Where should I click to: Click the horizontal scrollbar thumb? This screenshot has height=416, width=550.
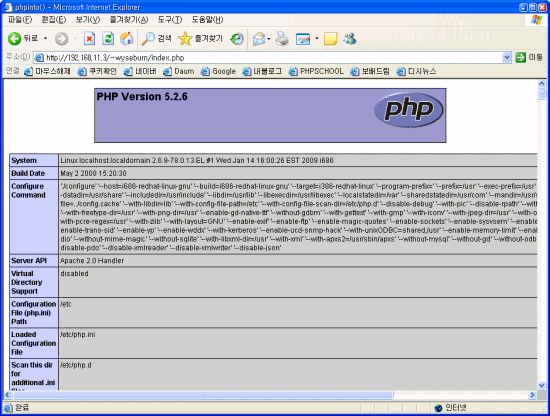tap(203, 395)
